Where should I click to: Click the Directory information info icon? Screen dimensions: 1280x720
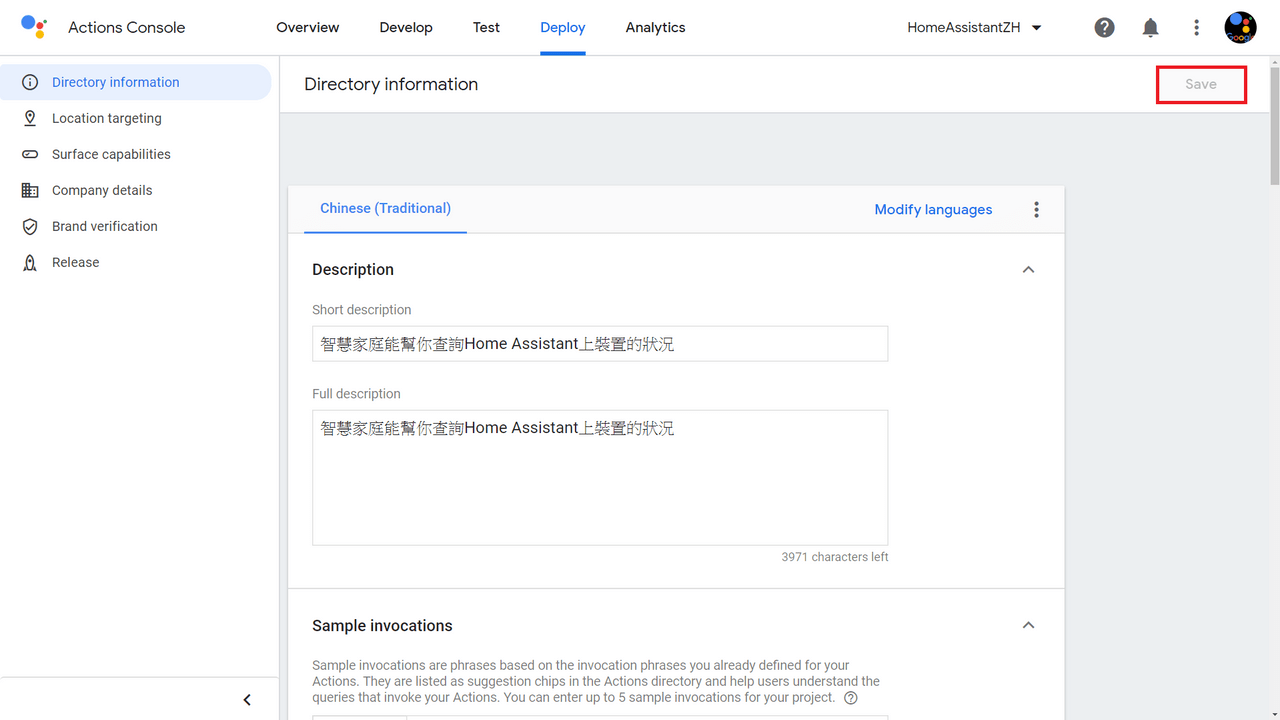tap(30, 82)
